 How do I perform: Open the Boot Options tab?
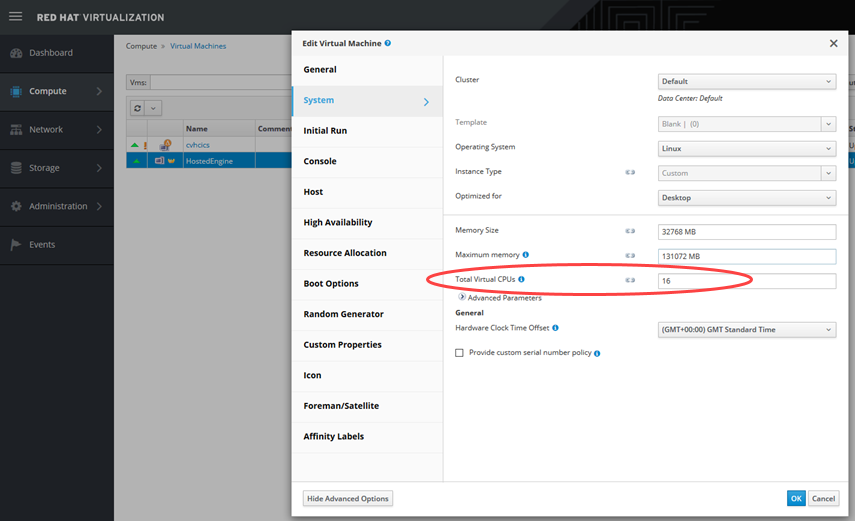click(x=367, y=284)
